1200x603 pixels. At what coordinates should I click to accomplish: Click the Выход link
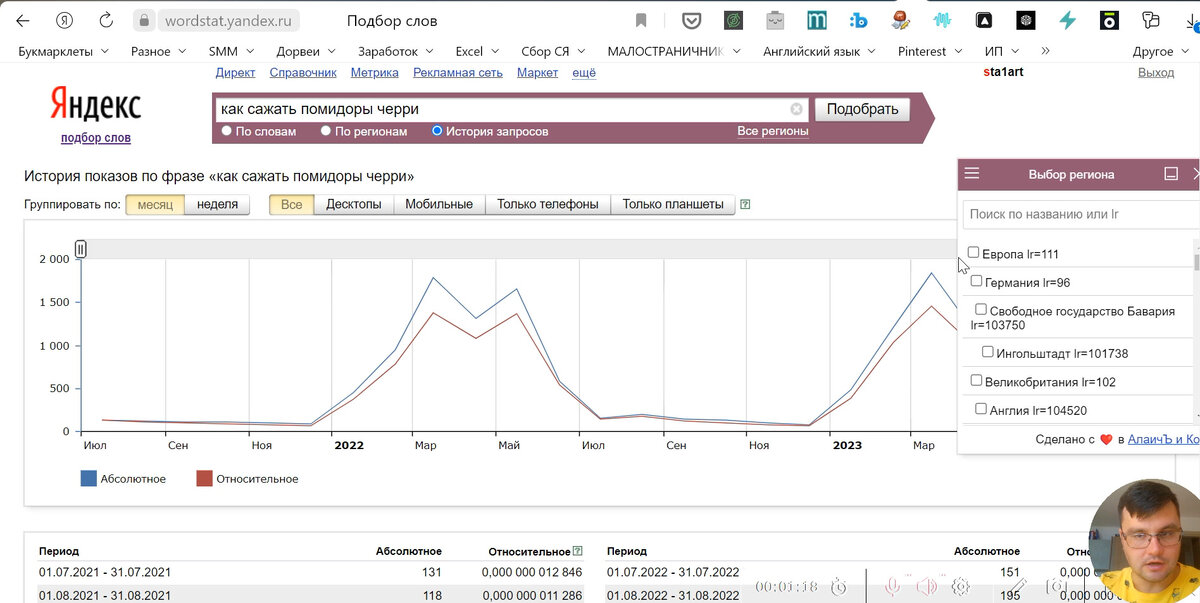pyautogui.click(x=1156, y=72)
